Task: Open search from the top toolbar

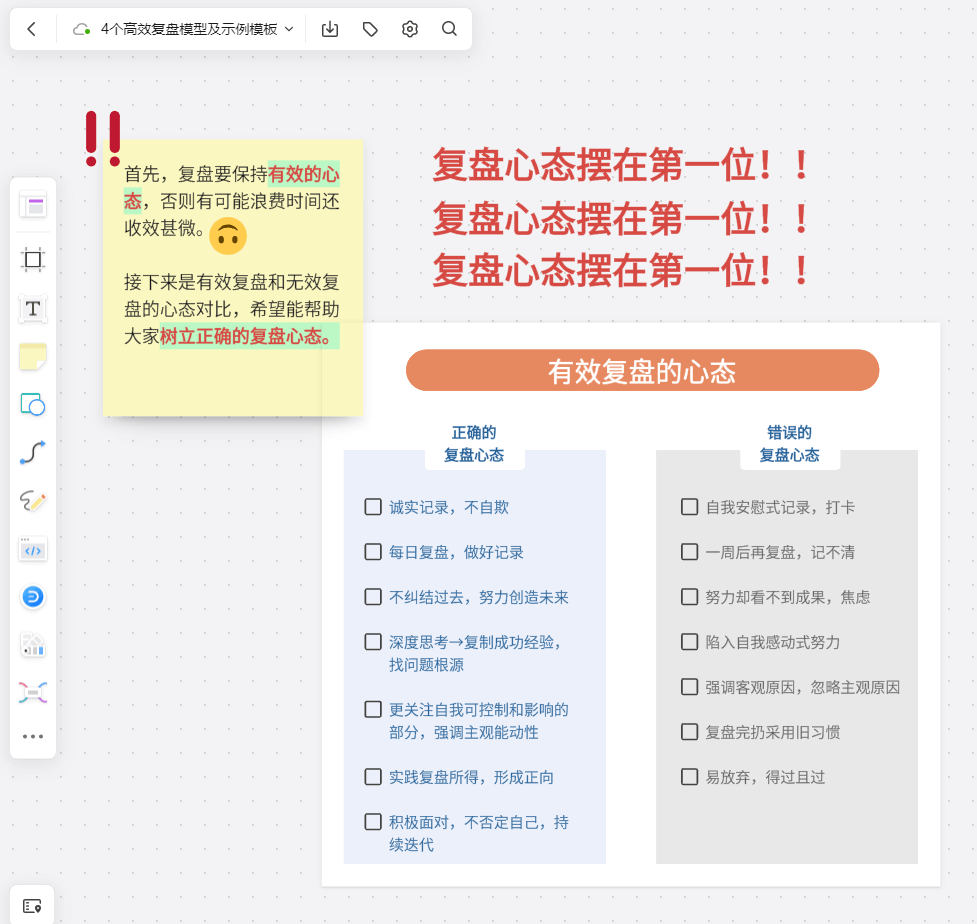Action: click(449, 29)
